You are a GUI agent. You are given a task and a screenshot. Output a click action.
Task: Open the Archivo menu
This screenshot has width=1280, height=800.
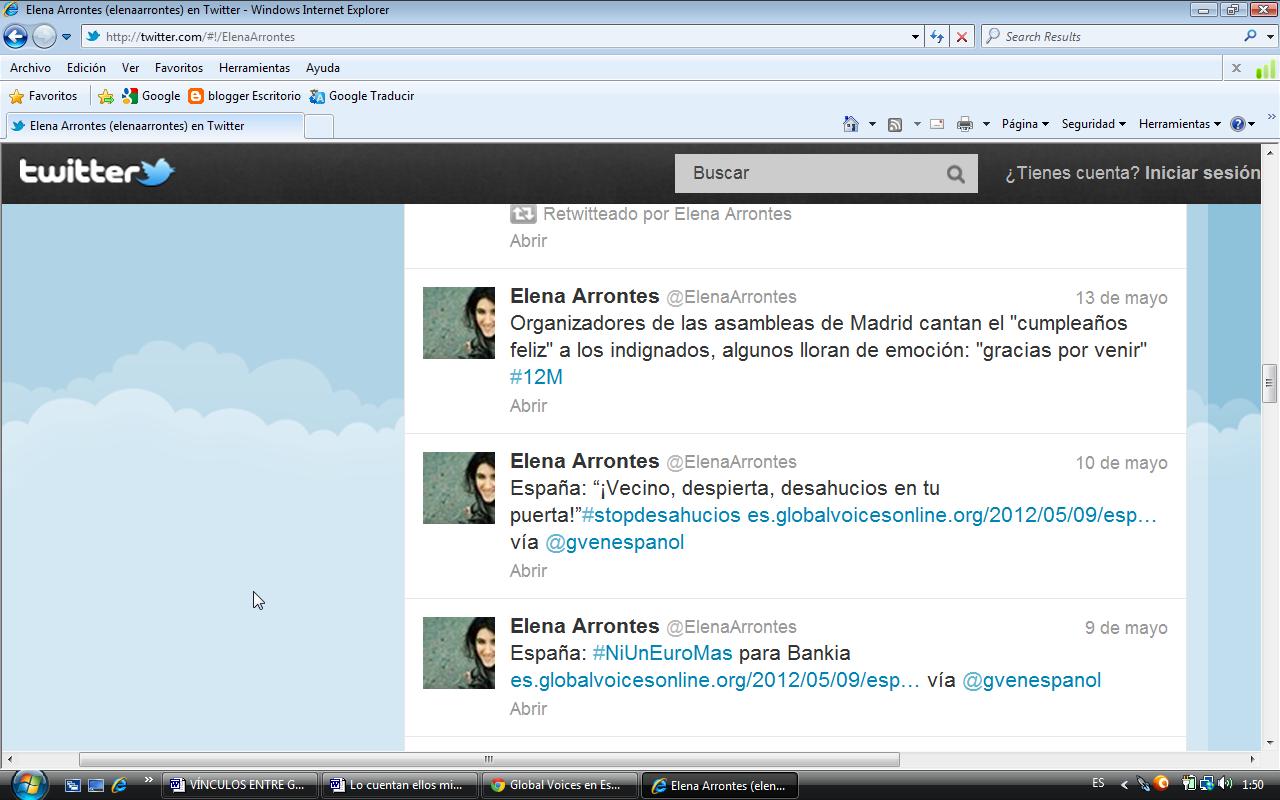[30, 68]
